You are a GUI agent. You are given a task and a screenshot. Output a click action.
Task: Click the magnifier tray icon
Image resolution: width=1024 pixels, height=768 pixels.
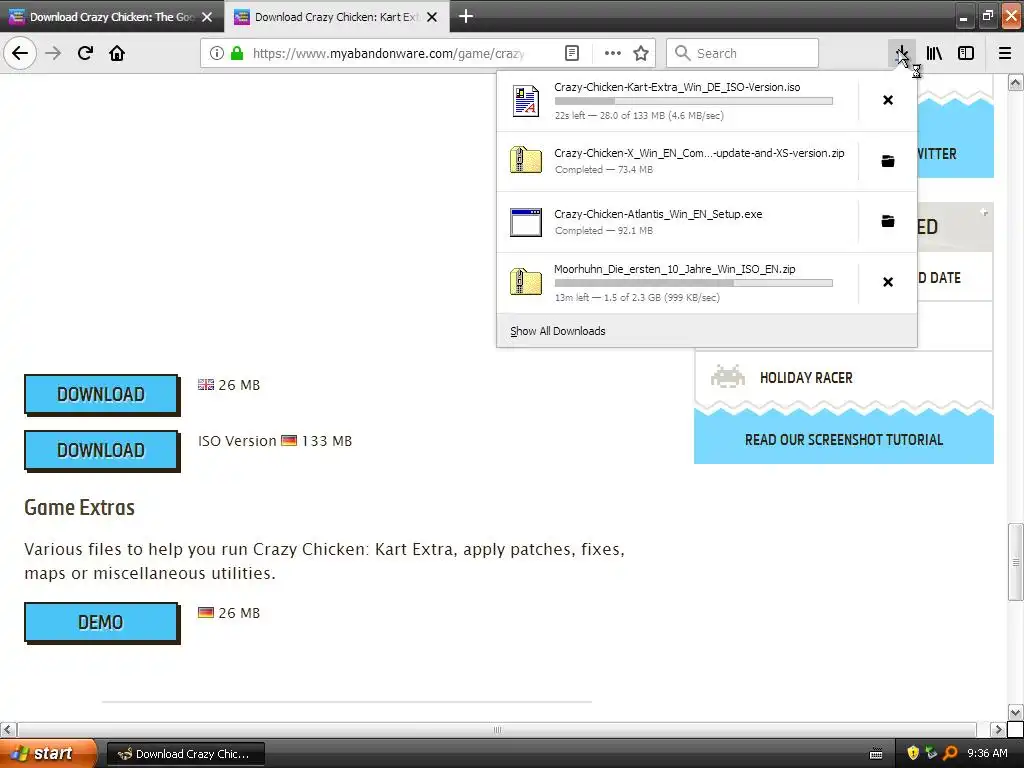click(950, 754)
